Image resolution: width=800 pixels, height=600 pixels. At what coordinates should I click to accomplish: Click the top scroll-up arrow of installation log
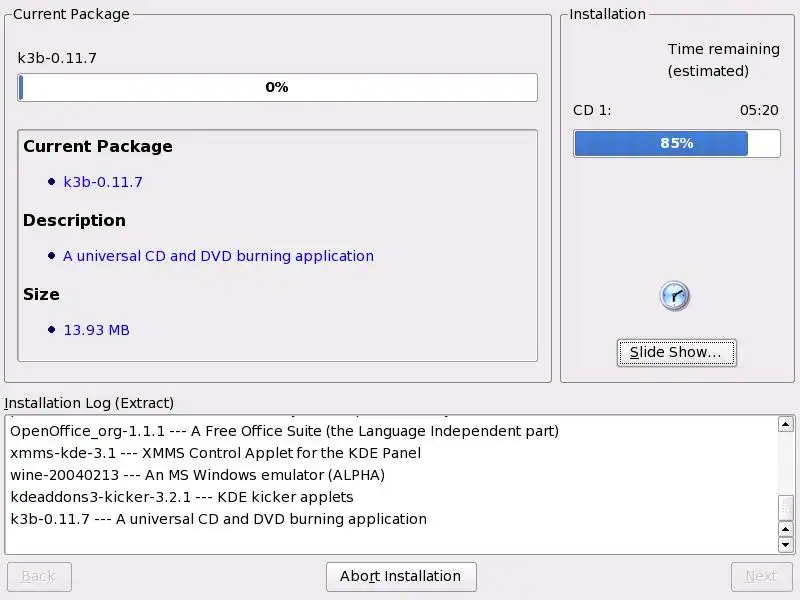click(x=786, y=425)
